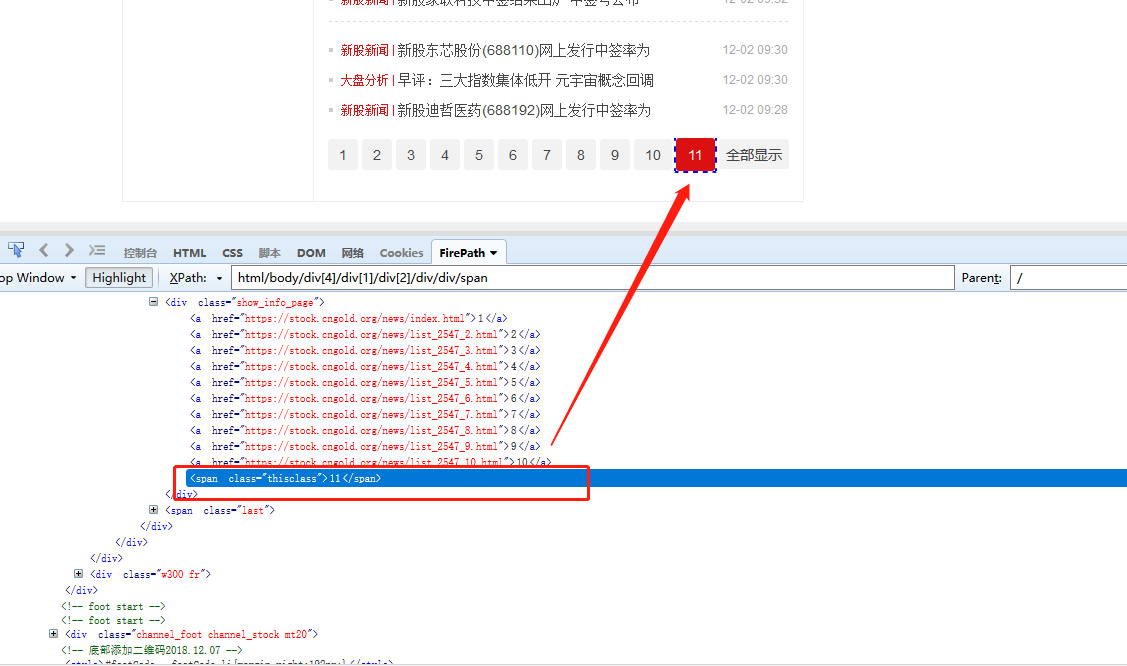Focus the XPath expression input field

[593, 278]
